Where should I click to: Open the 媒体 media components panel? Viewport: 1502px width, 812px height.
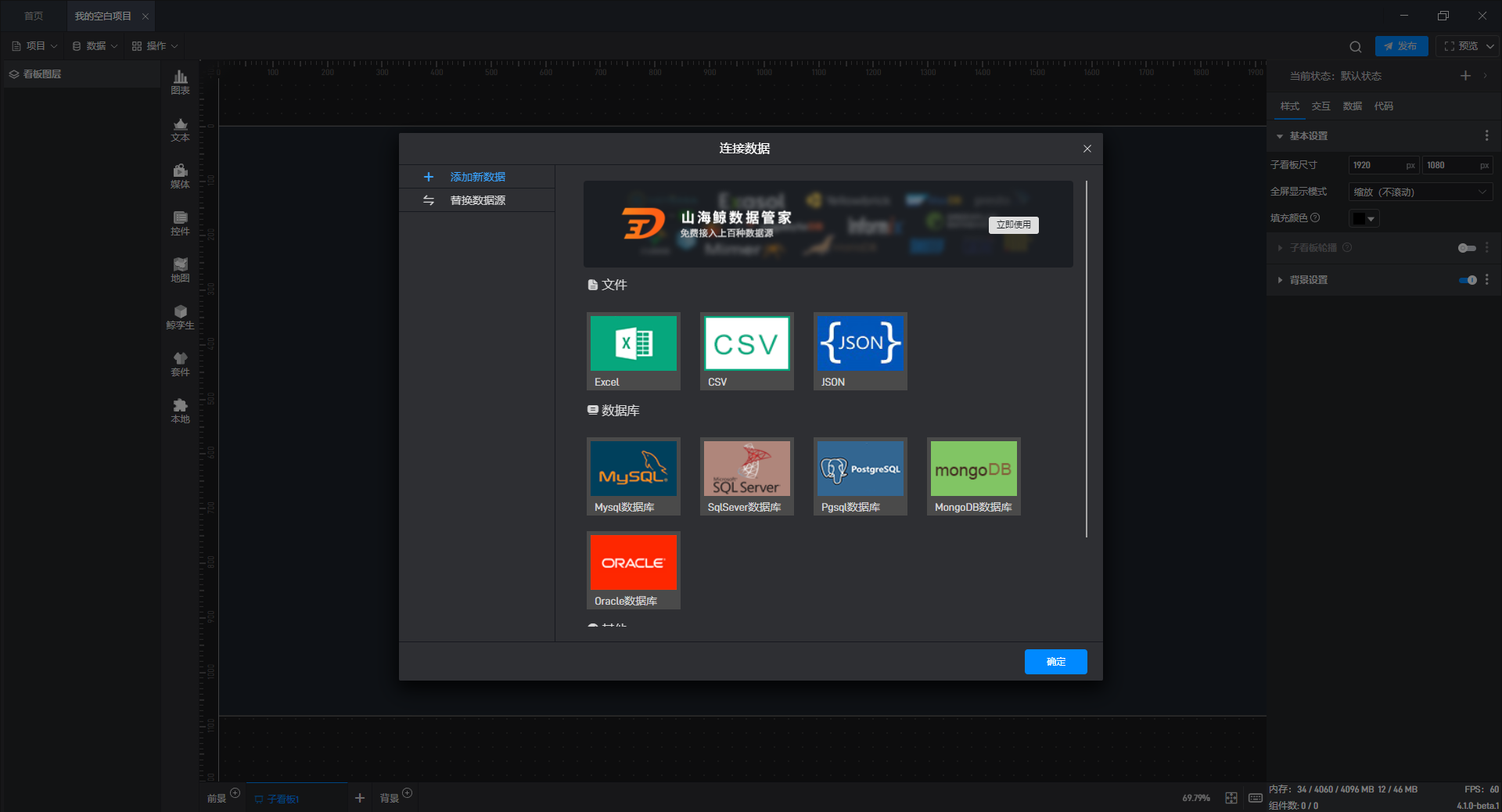[x=180, y=176]
